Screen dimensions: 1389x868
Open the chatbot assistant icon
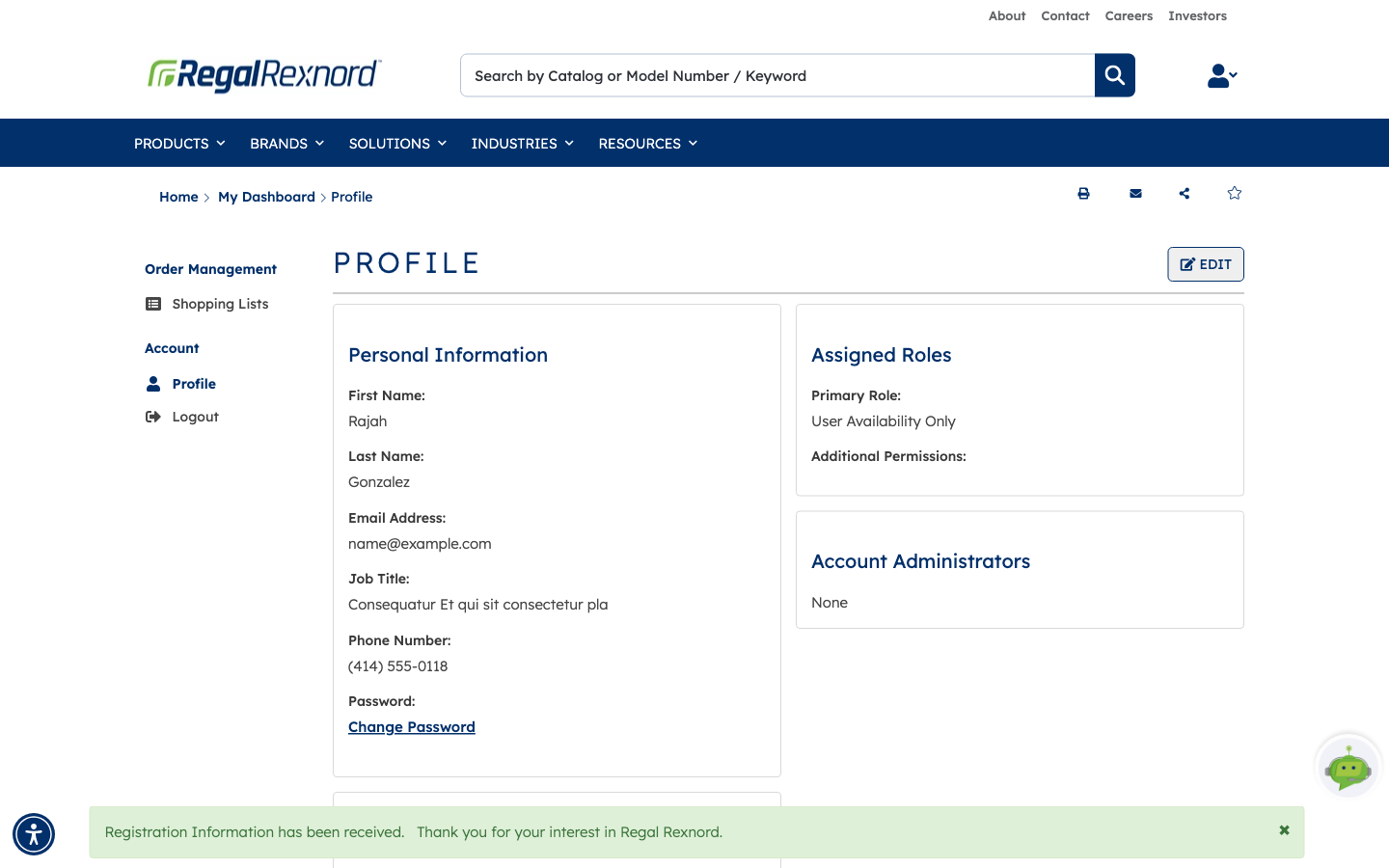1348,767
